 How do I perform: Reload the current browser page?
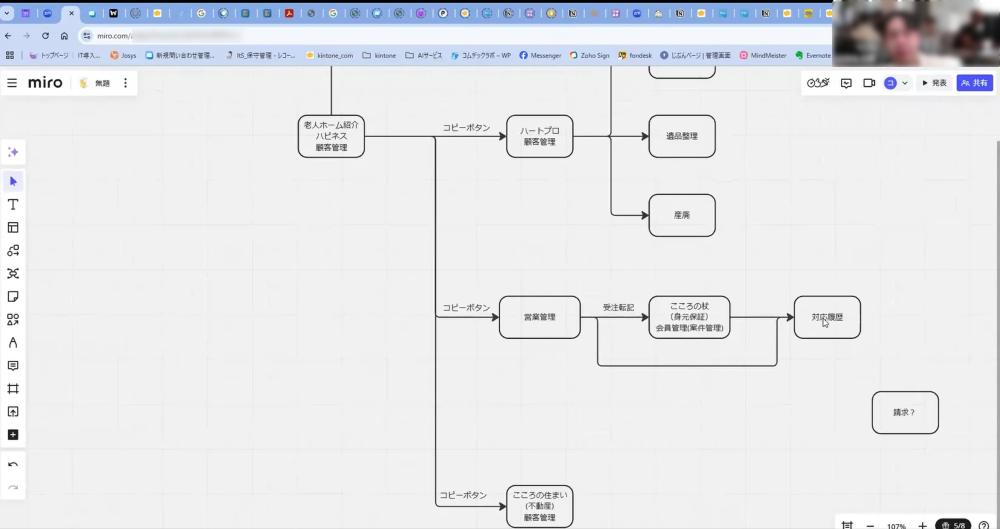tap(45, 36)
